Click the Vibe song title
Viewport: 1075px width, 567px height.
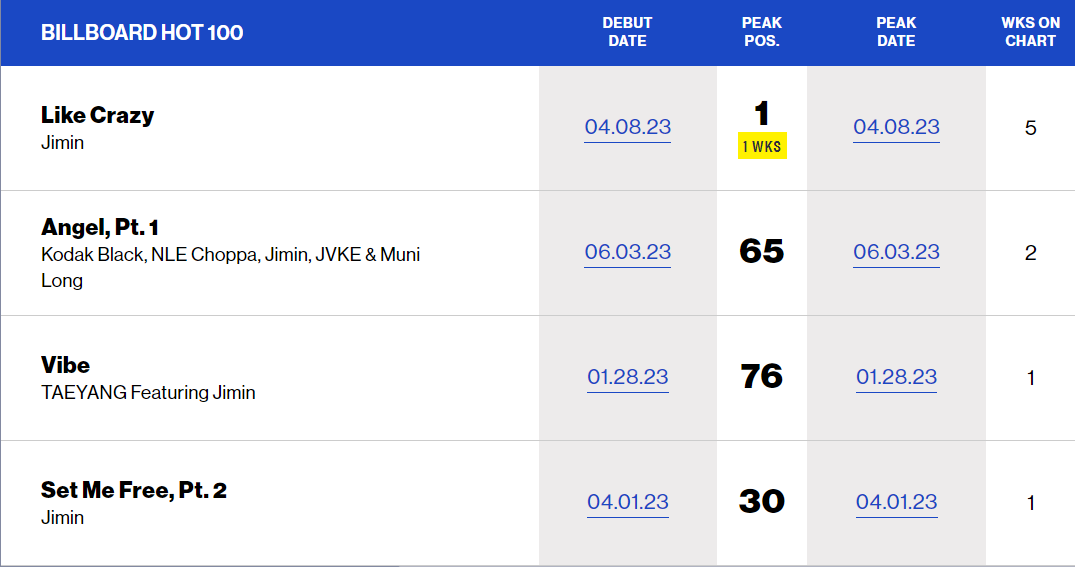pos(65,365)
